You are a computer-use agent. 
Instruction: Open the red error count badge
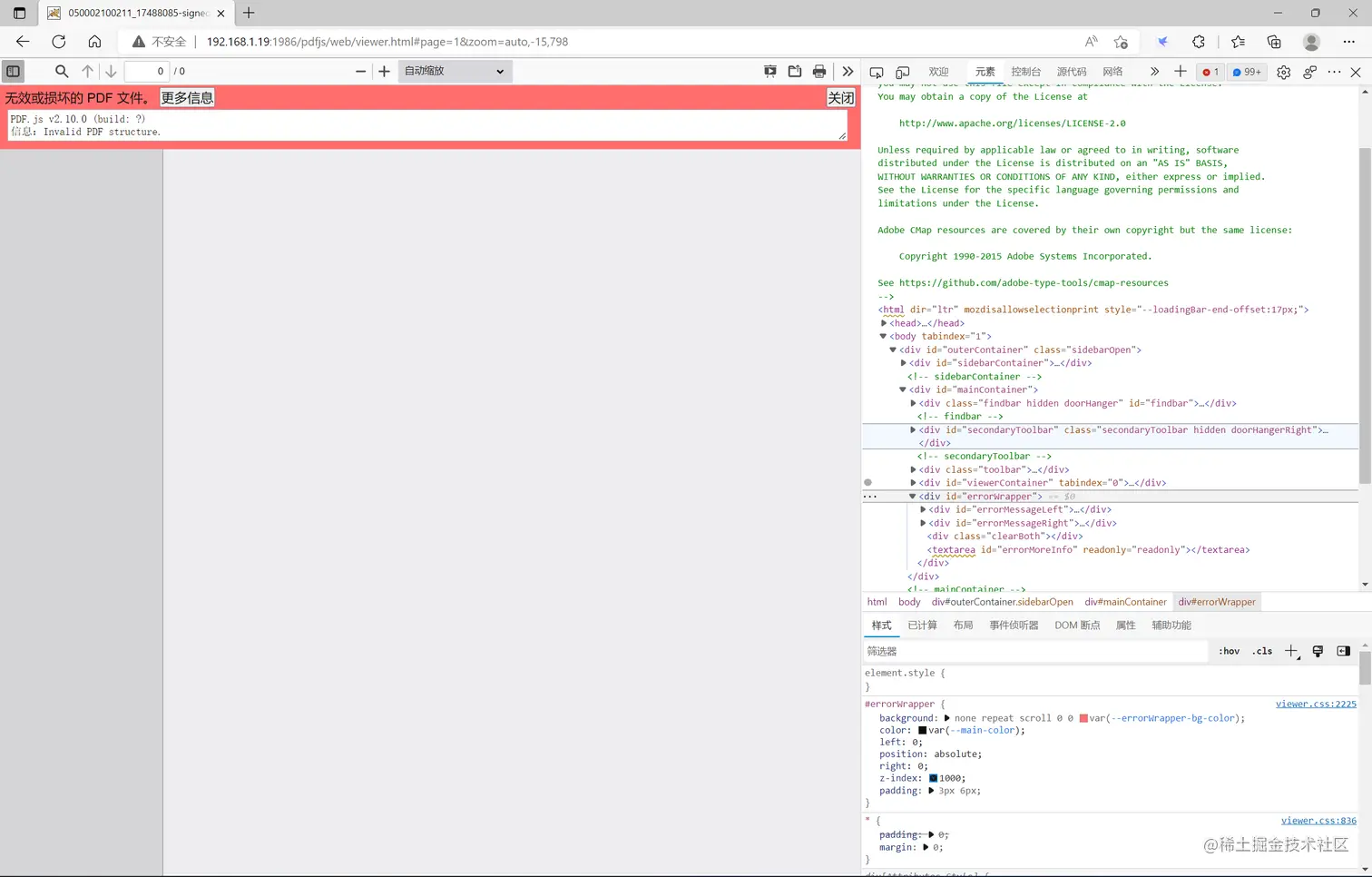[1210, 72]
